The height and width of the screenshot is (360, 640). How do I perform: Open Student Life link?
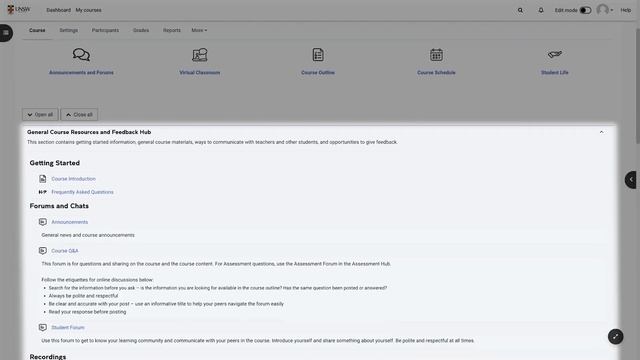click(x=555, y=73)
